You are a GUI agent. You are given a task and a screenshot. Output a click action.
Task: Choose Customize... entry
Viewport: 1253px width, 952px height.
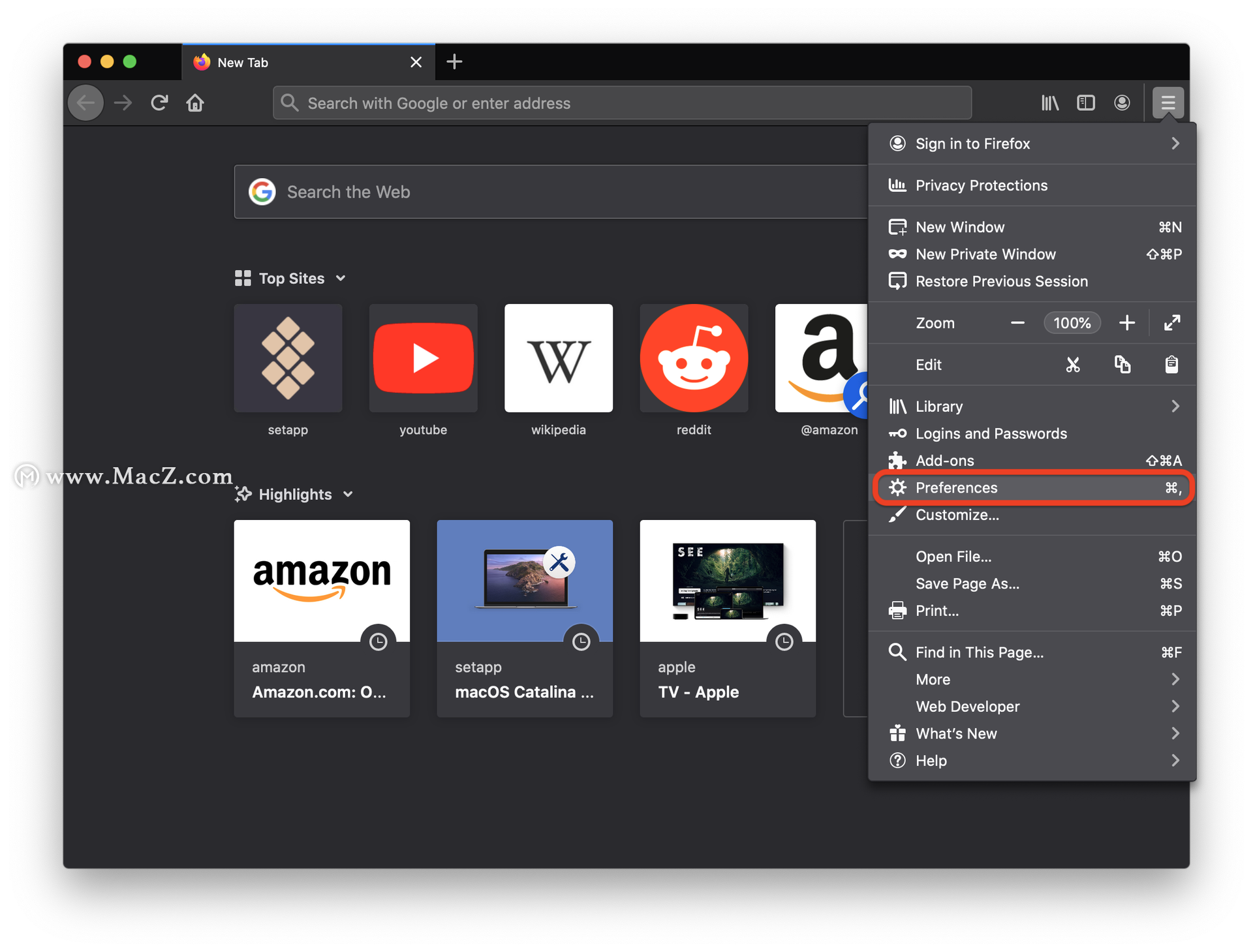coord(1032,515)
